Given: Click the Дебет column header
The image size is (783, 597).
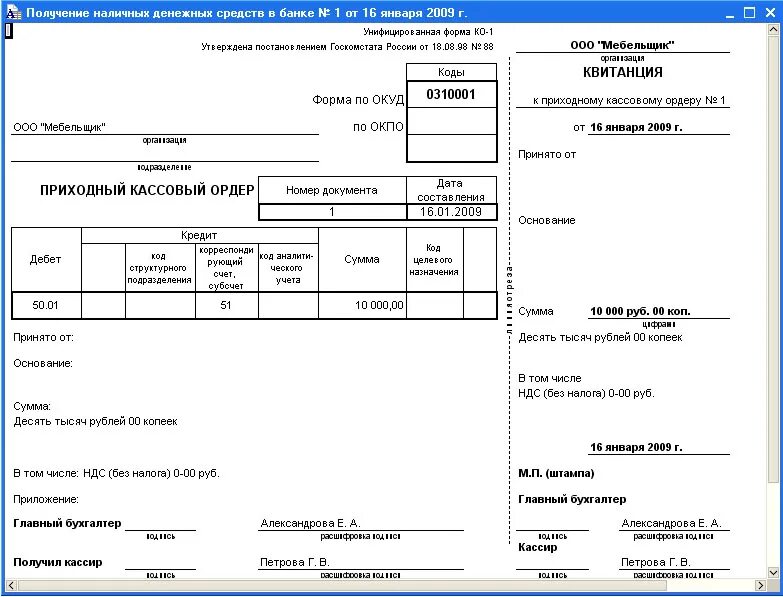Looking at the screenshot, I should pyautogui.click(x=46, y=260).
